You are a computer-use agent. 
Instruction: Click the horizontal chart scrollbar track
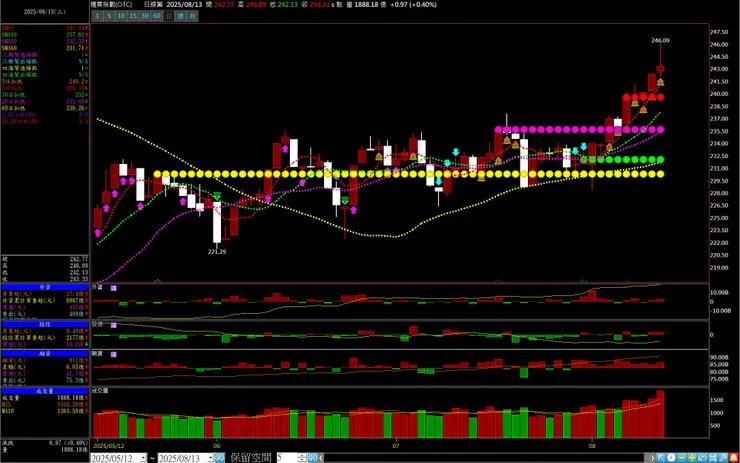click(x=484, y=458)
